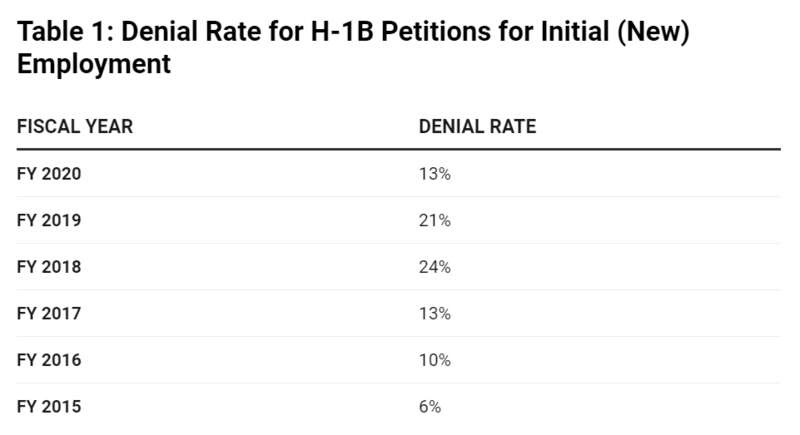
Task: Select the 10% denial rate value
Action: 435,360
